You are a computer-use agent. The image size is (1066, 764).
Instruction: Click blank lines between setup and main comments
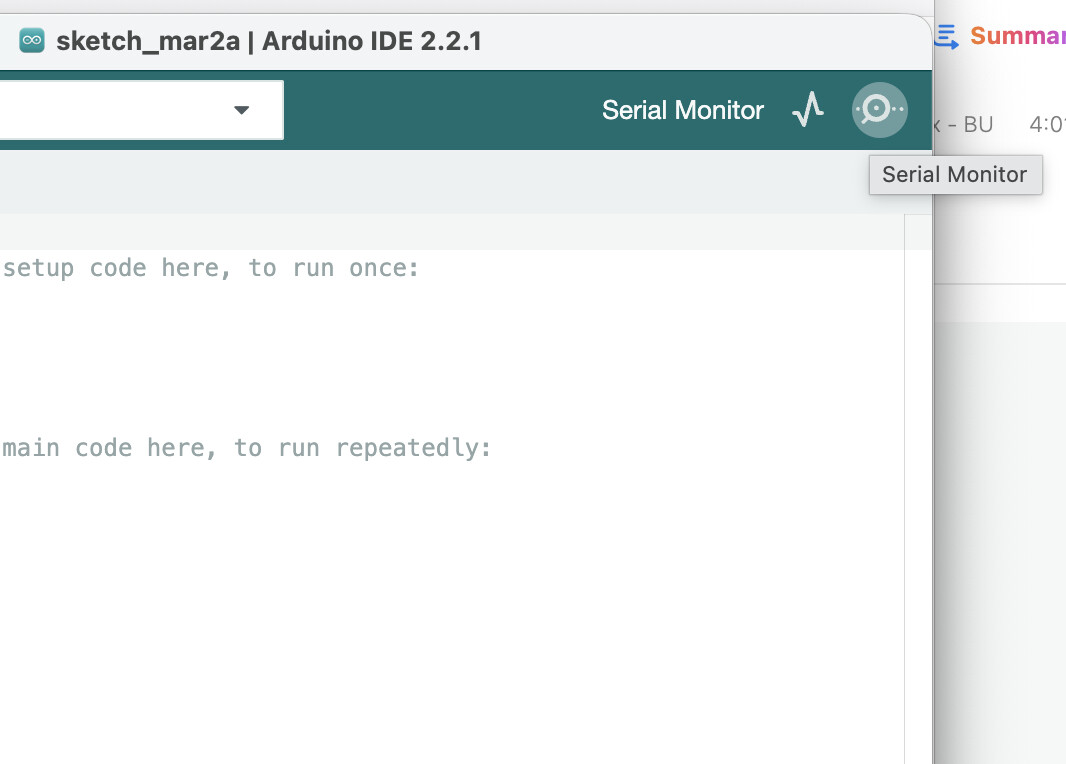pyautogui.click(x=300, y=358)
